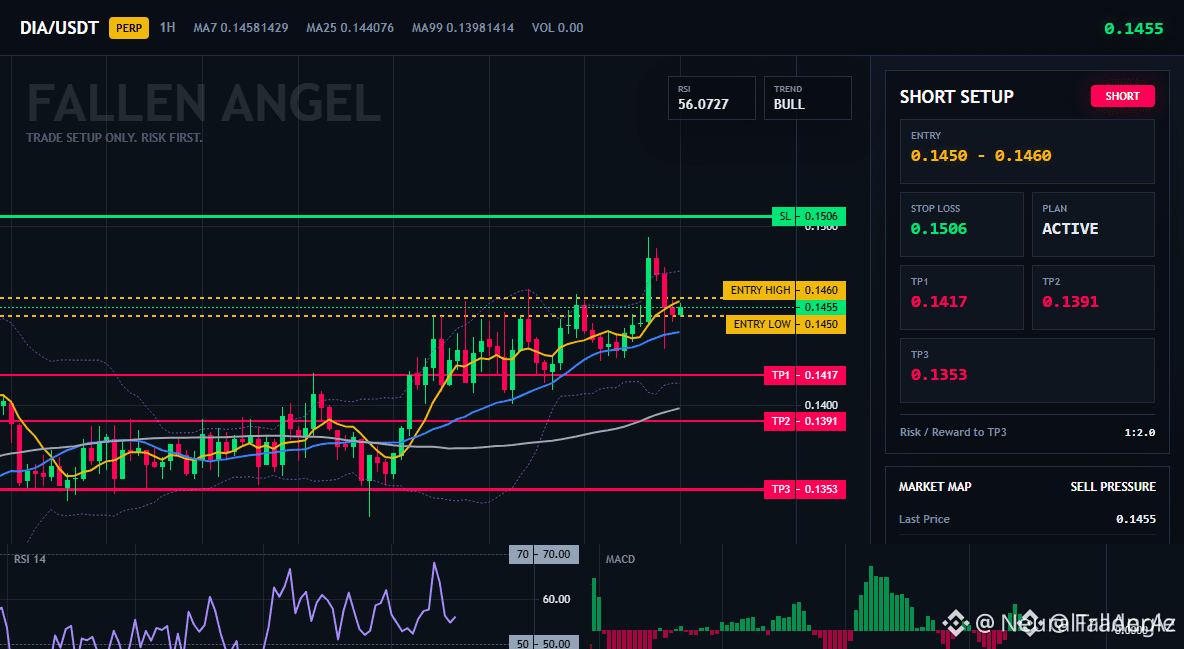The image size is (1184, 649).
Task: Click the RSI 70.00 level tag
Action: coord(544,555)
